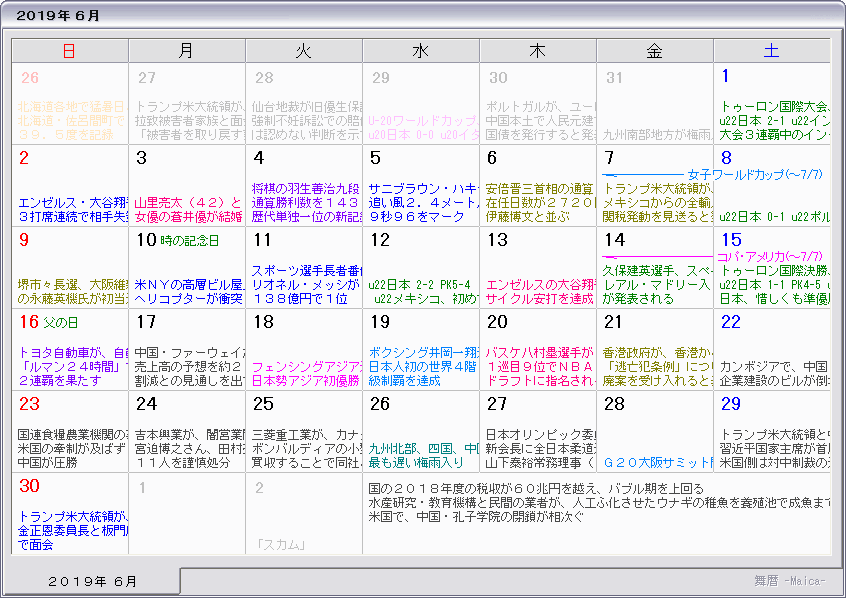Screen dimensions: 846x598
Task: Select the 金 Friday column header
Action: point(654,51)
